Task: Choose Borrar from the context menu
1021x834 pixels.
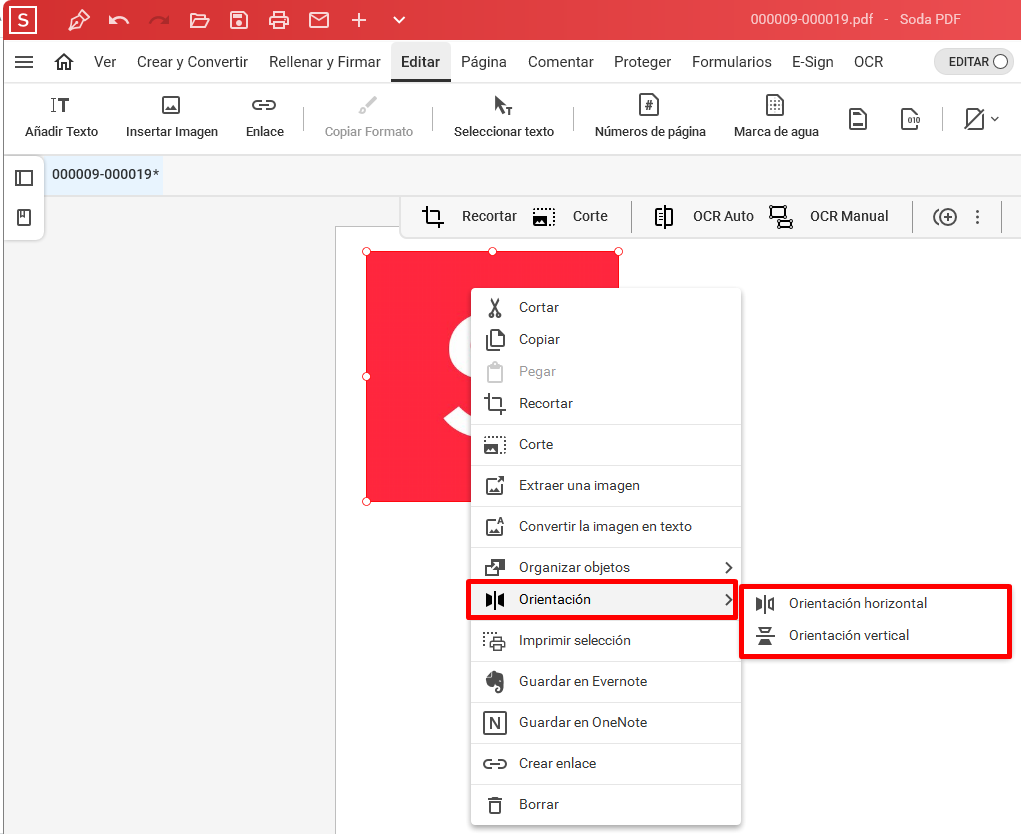Action: (x=606, y=804)
